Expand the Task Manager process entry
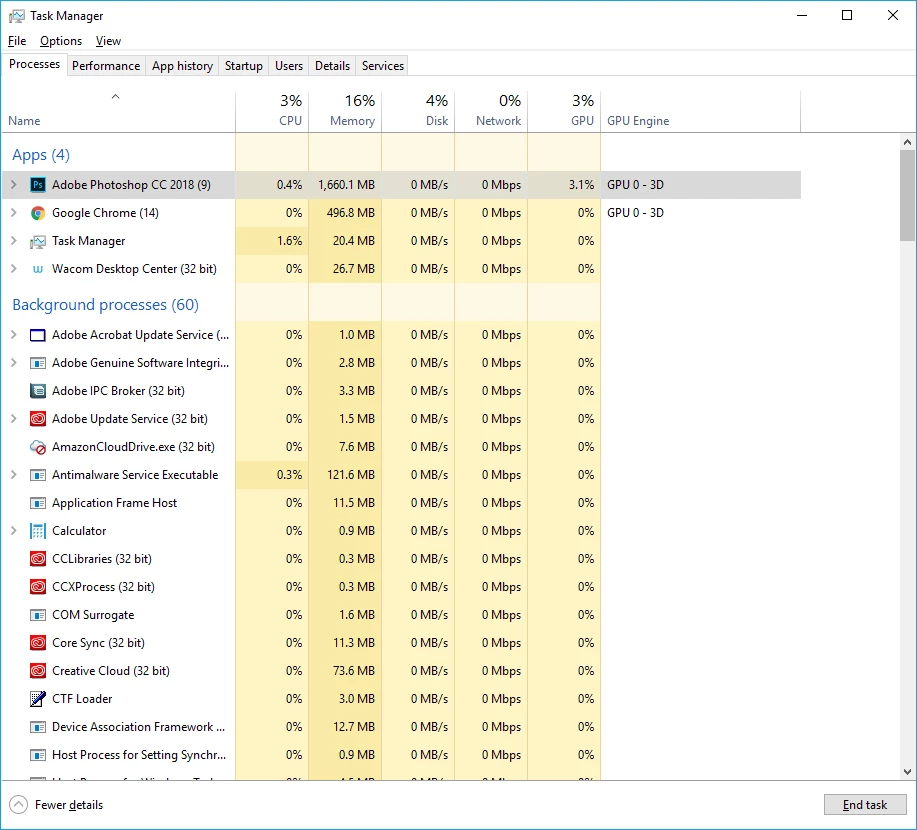The image size is (917, 830). [13, 241]
